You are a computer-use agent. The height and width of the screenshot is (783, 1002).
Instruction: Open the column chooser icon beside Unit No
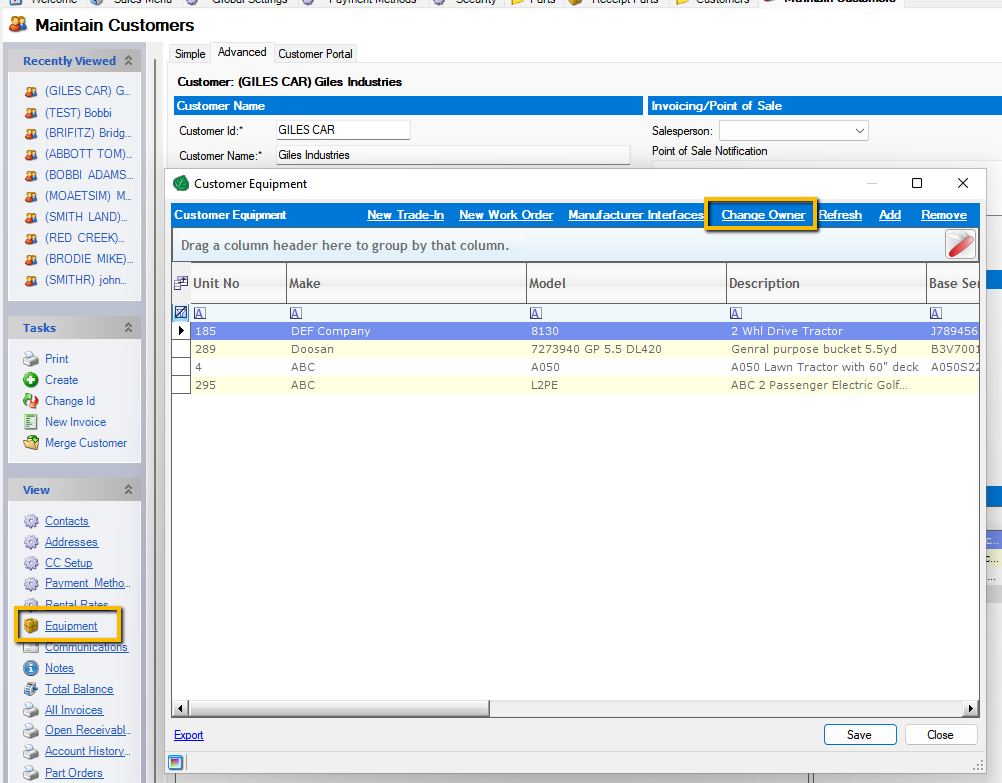tap(181, 283)
